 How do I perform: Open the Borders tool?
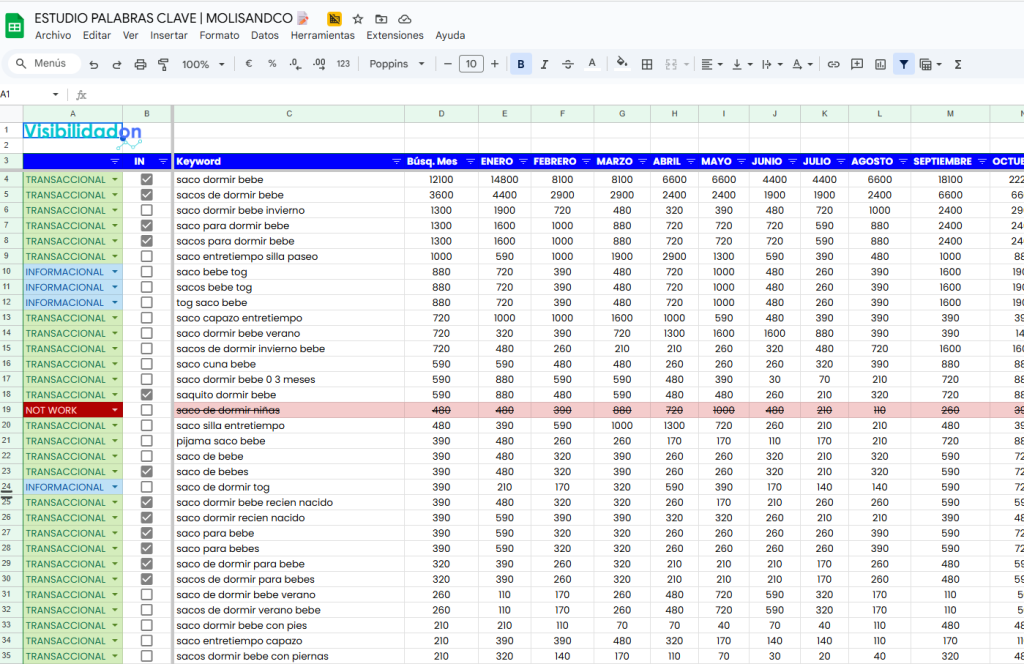[x=647, y=64]
